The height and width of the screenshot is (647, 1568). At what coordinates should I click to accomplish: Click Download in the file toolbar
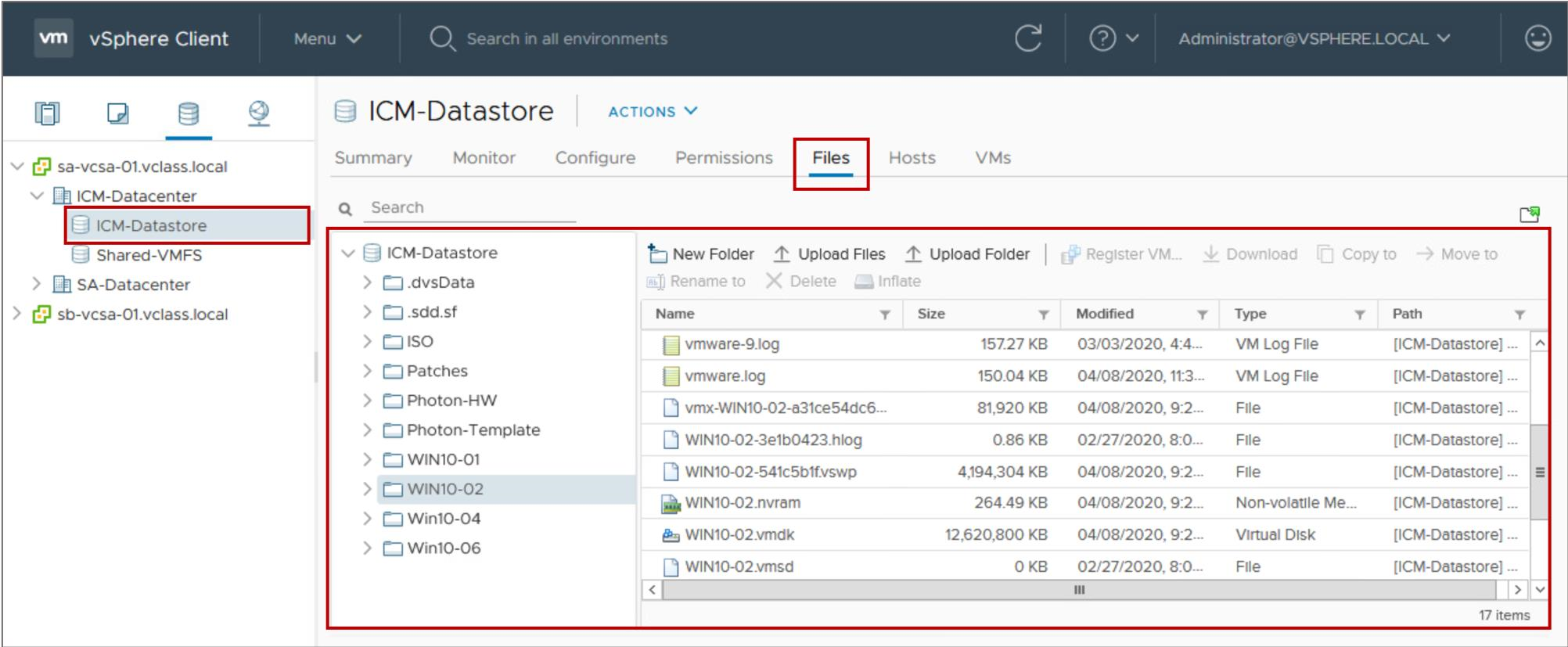pos(1250,254)
